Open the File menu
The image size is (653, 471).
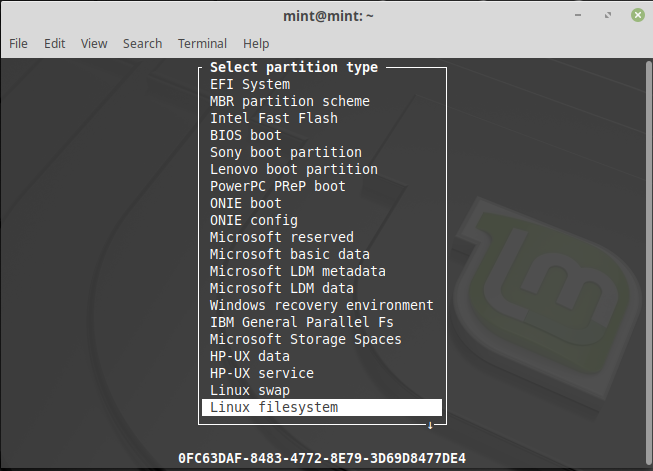(x=18, y=43)
